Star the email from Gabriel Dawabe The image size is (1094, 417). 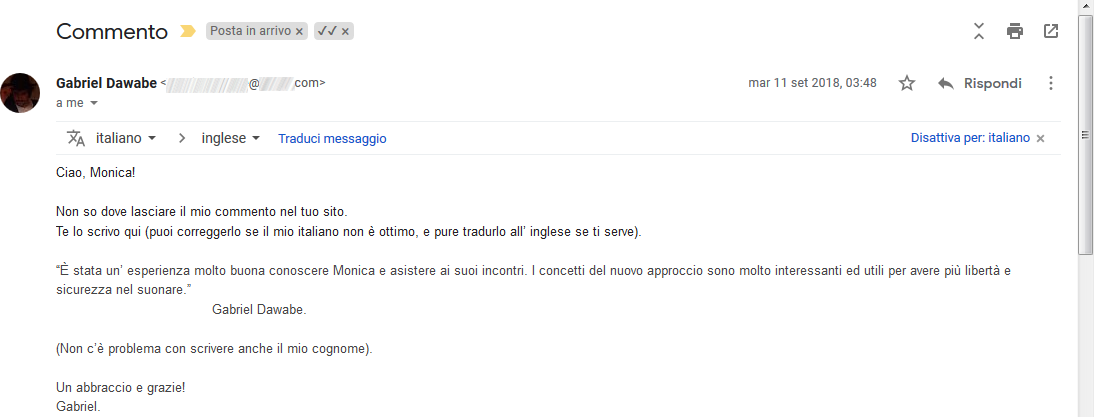(x=906, y=84)
